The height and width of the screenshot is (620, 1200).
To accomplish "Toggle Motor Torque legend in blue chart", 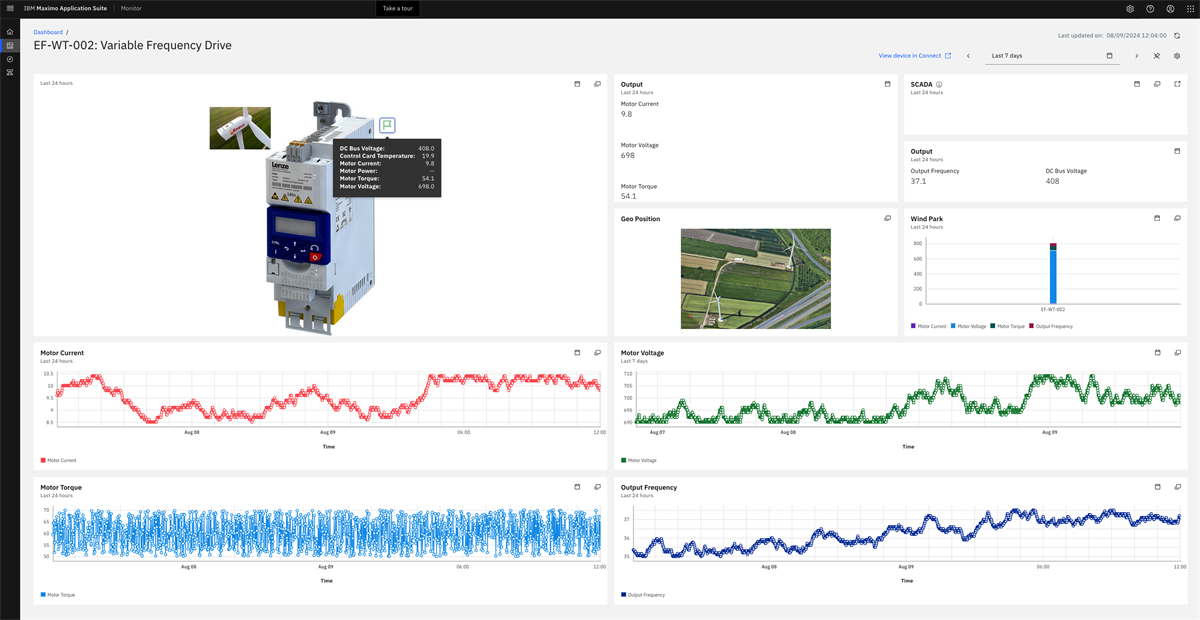I will 58,594.
